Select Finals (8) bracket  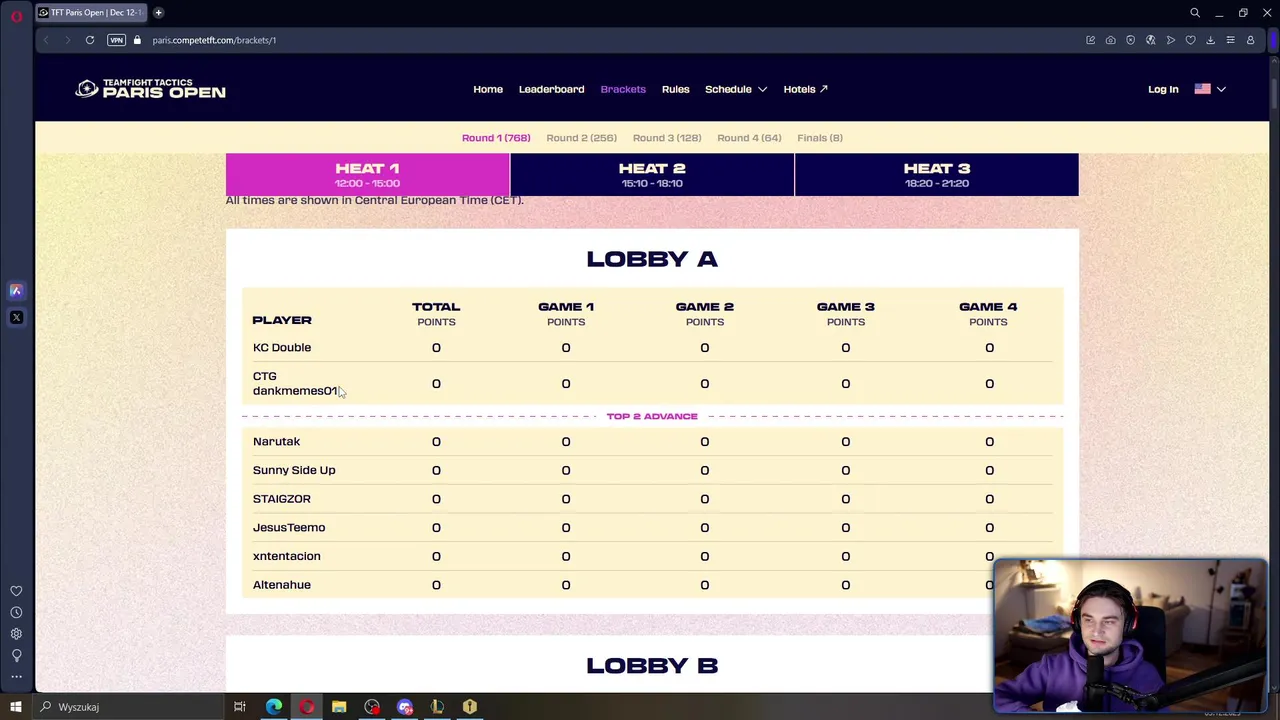820,138
